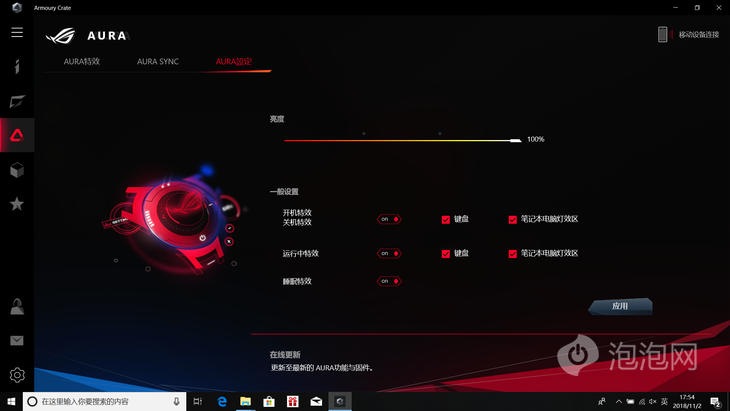Open the settings gear in sidebar
Viewport: 730px width, 411px height.
coord(17,375)
